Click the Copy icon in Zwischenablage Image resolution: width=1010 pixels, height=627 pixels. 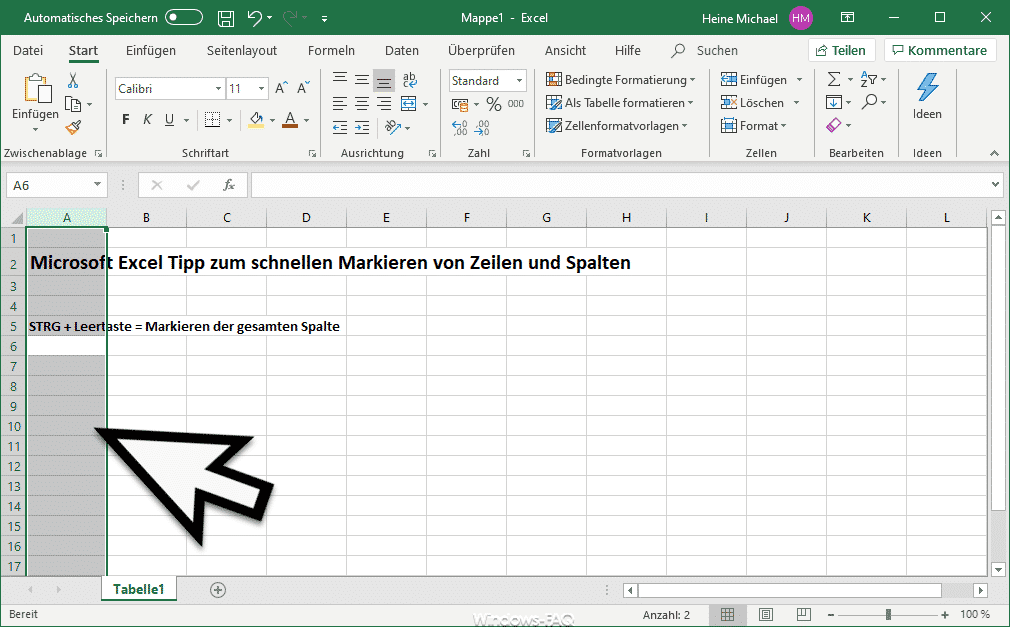73,104
